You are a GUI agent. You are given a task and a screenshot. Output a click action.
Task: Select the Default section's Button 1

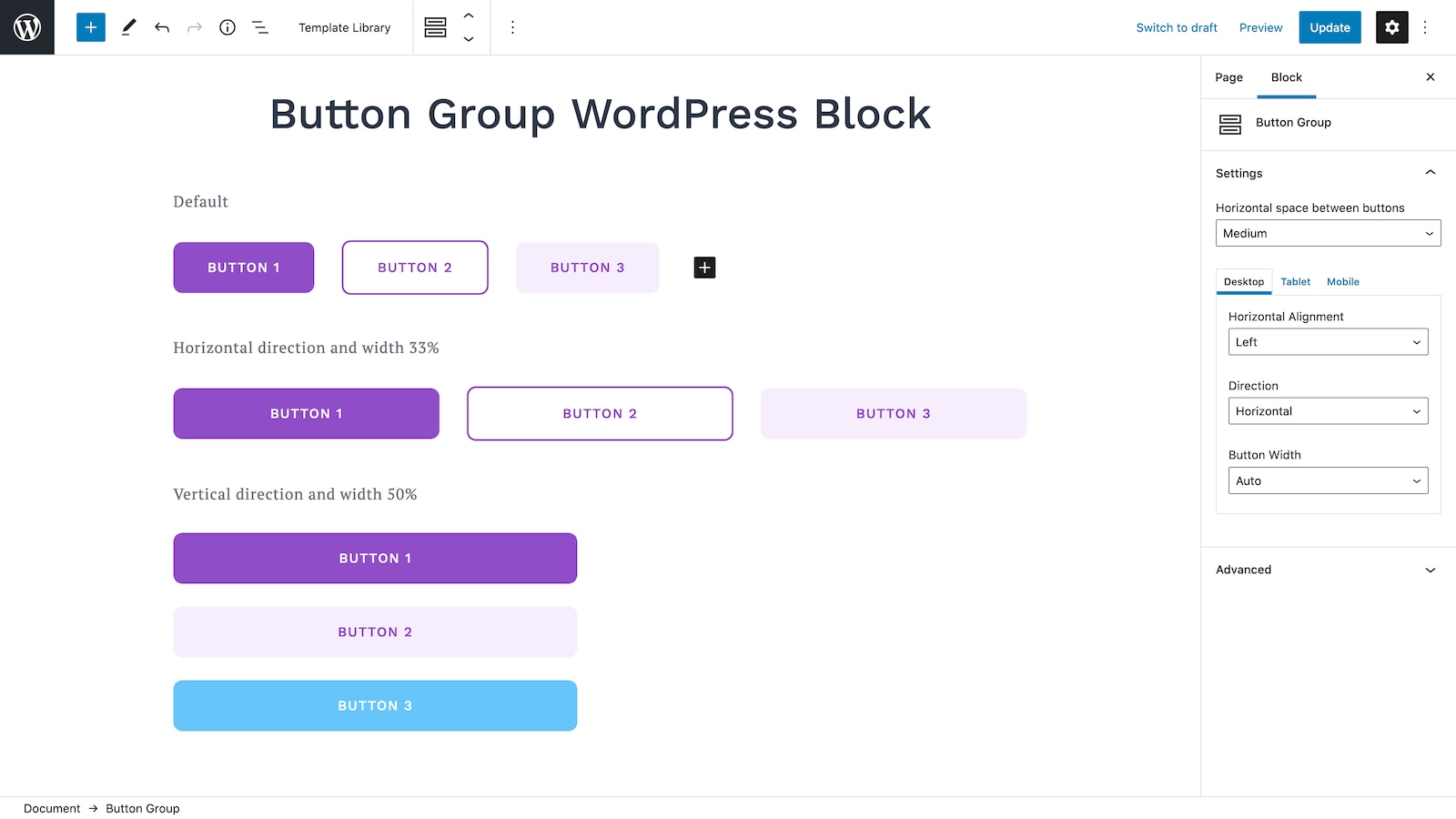point(244,268)
